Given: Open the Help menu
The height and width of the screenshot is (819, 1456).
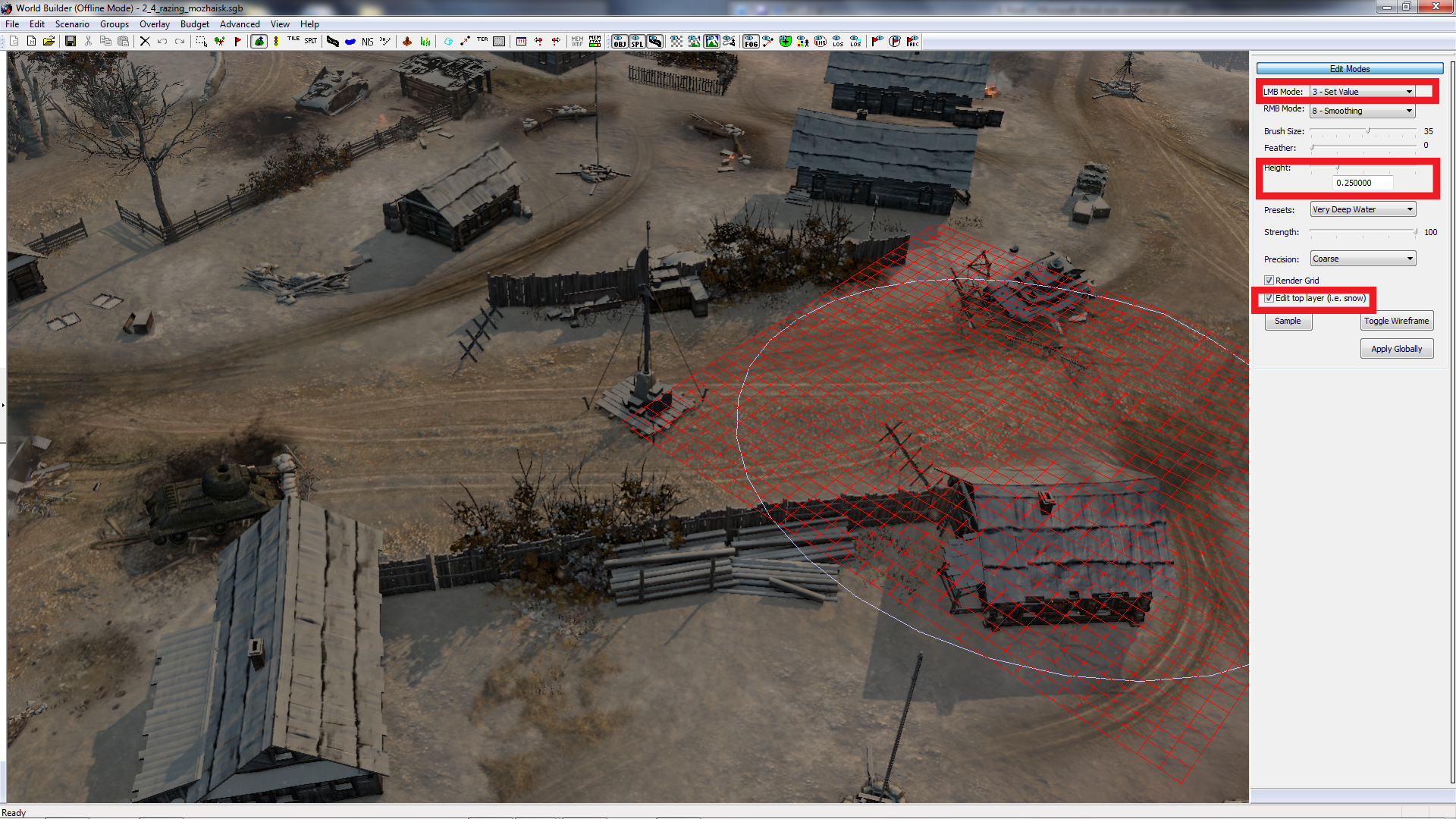Looking at the screenshot, I should point(309,24).
